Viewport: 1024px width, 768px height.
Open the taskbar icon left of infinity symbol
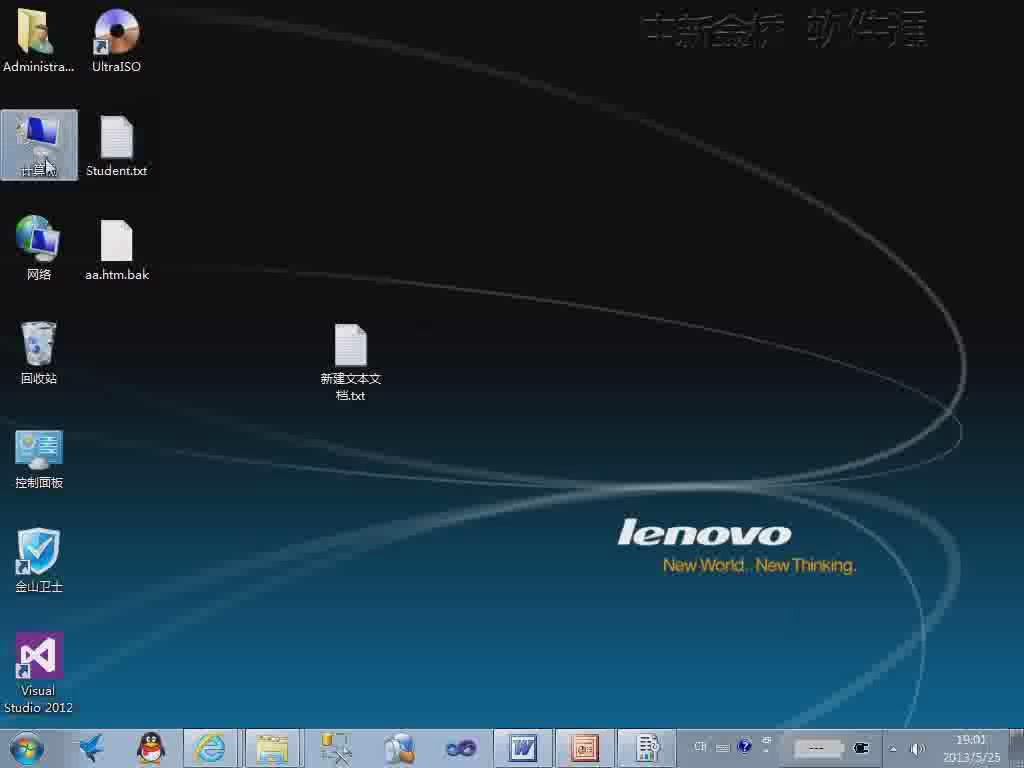coord(399,748)
